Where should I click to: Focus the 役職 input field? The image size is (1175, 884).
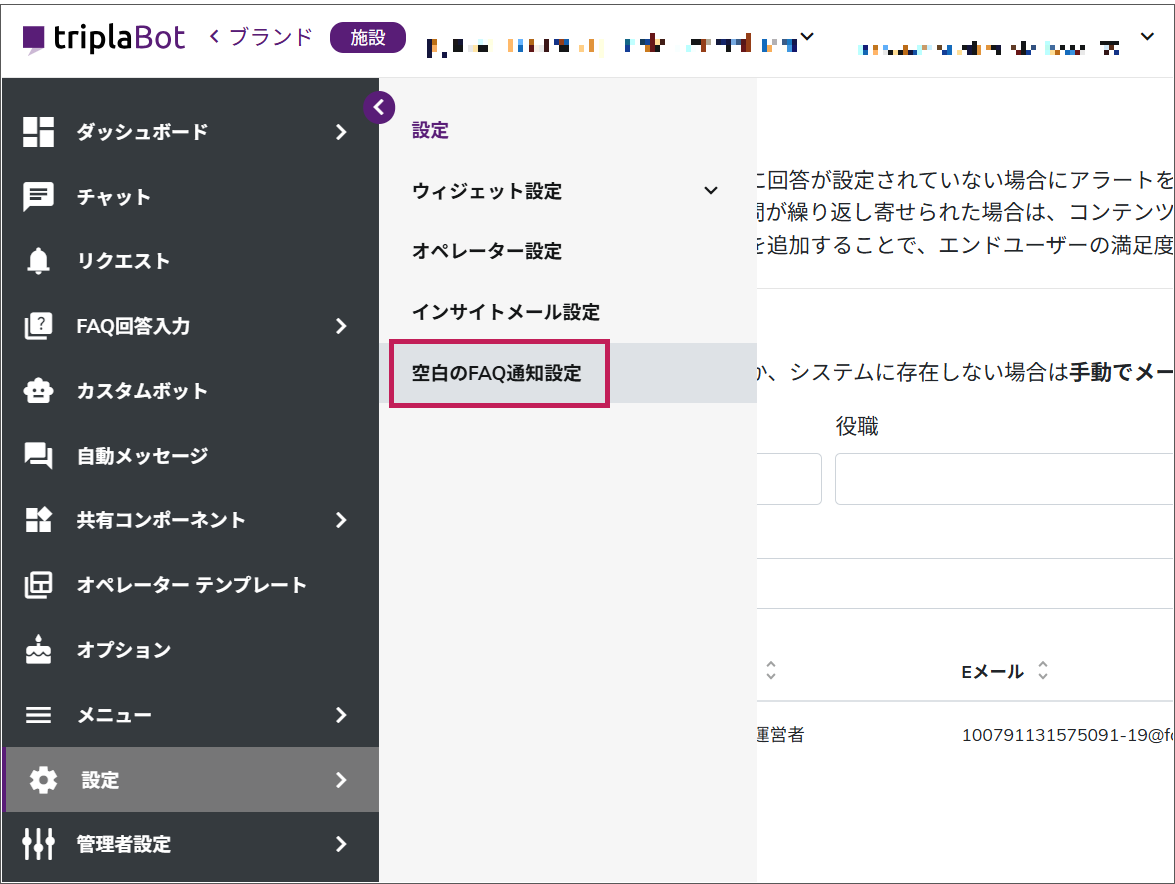click(1004, 479)
